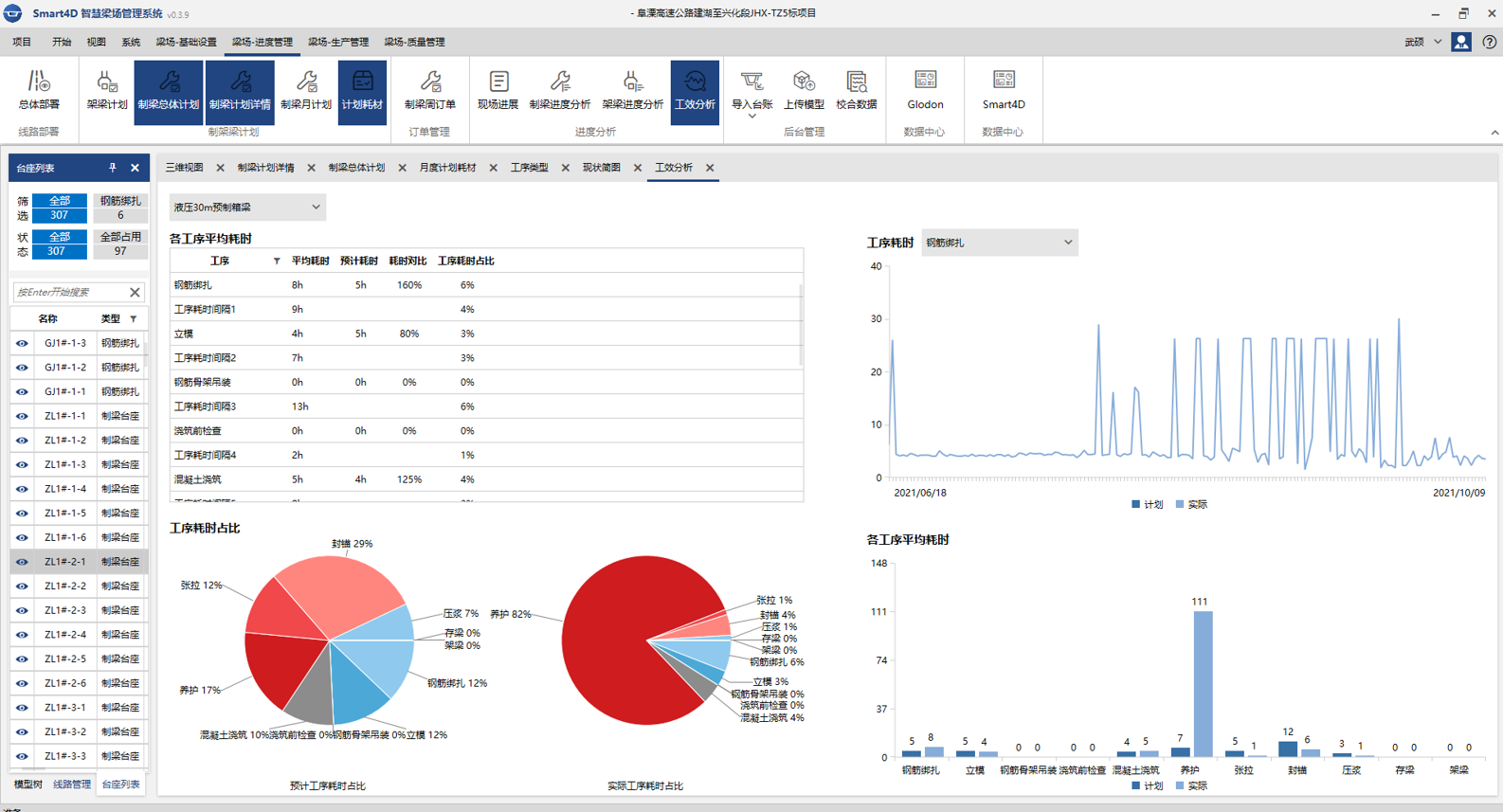Switch to the 梁场-生产管理 menu tab

click(338, 42)
